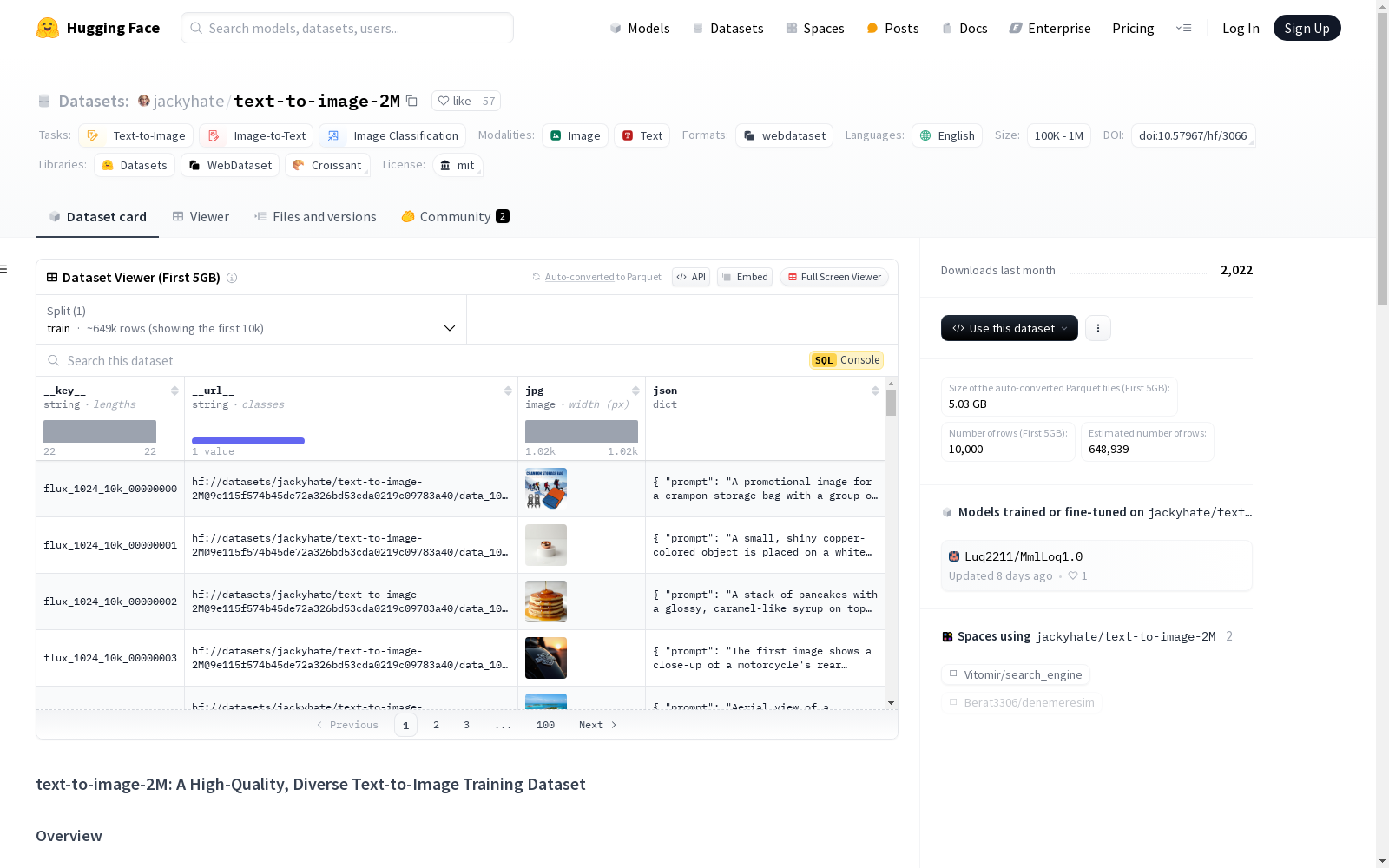The image size is (1389, 868).
Task: Click the info icon beside Dataset Viewer title
Action: [x=232, y=278]
